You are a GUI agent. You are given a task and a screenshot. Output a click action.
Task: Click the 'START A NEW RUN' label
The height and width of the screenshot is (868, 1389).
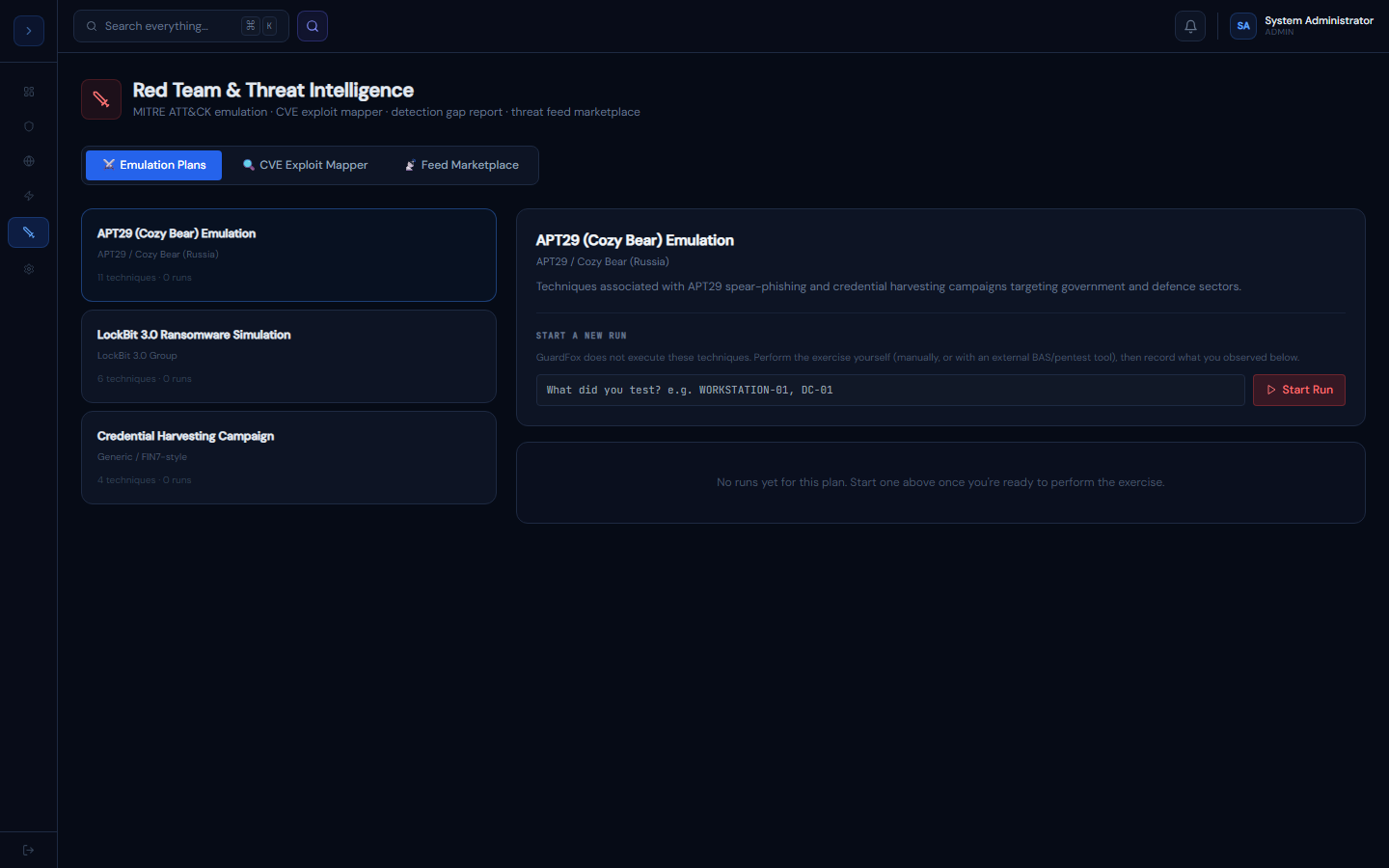pyautogui.click(x=582, y=336)
